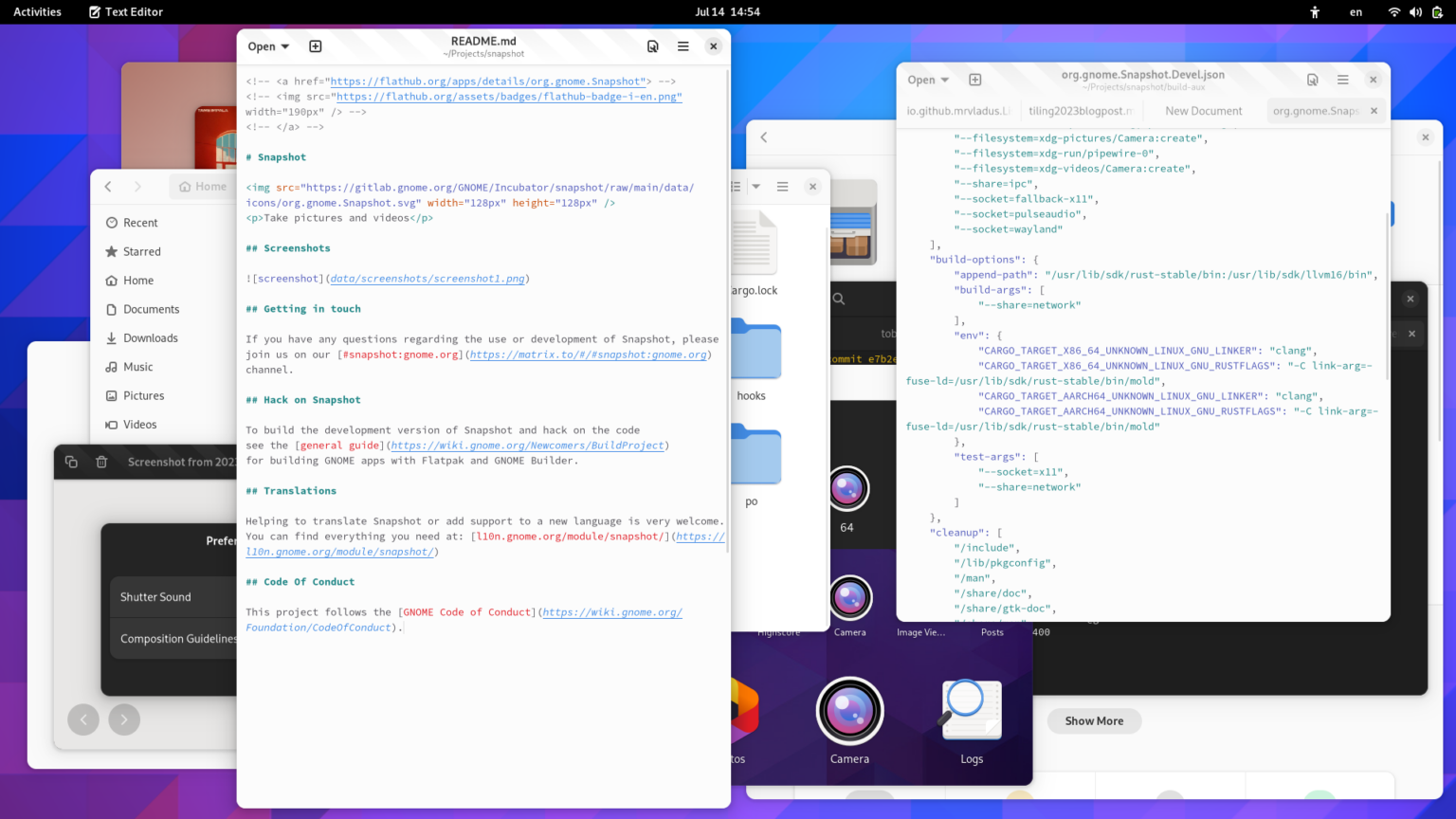Open the po folder
This screenshot has height=819, width=1456.
[x=755, y=456]
